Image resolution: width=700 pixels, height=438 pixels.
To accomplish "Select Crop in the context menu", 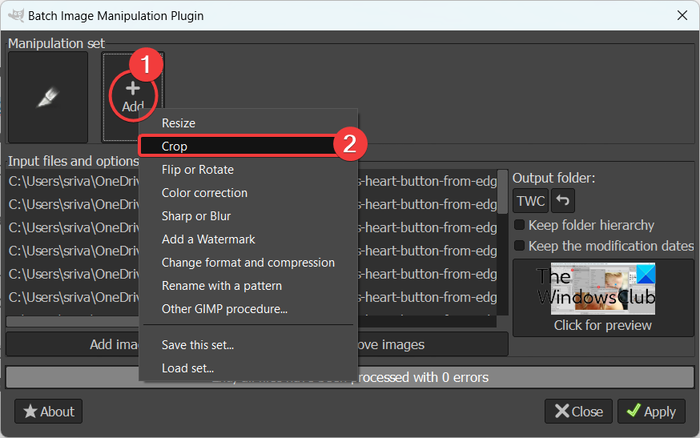I will (x=175, y=146).
